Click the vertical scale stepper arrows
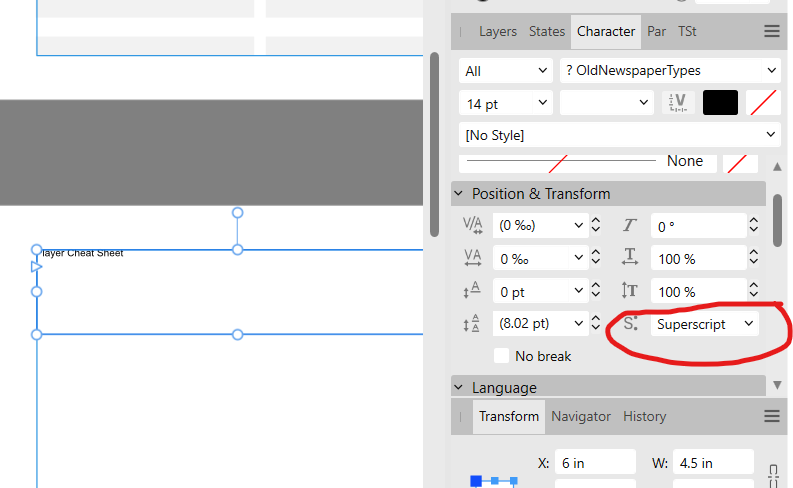 pyautogui.click(x=754, y=291)
